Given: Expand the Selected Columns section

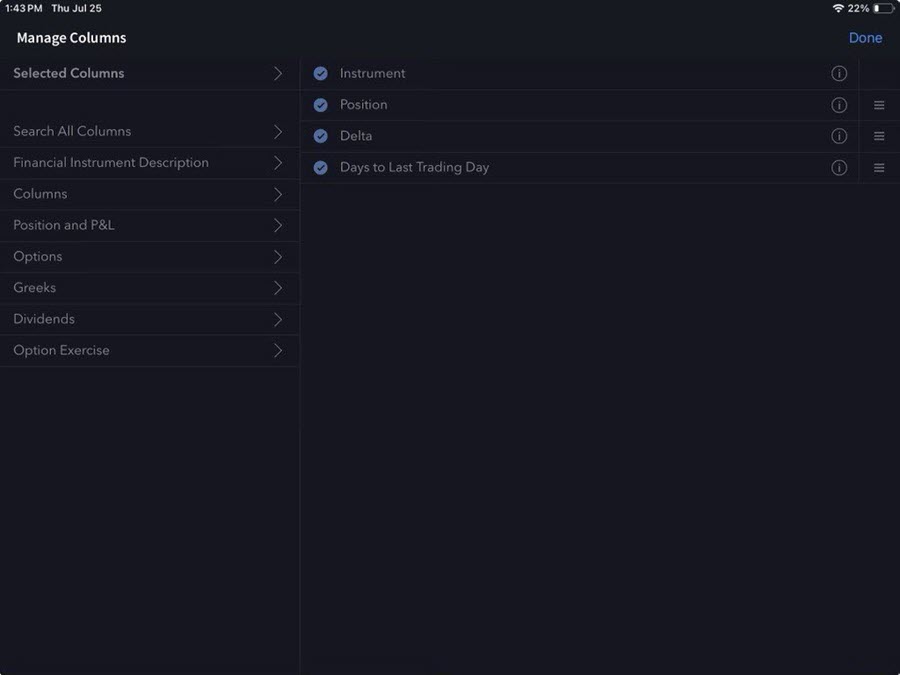Looking at the screenshot, I should [150, 73].
